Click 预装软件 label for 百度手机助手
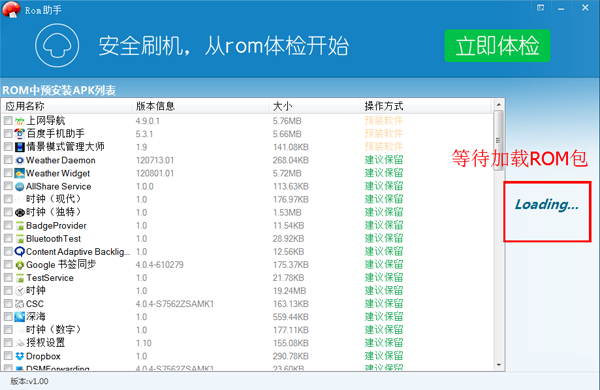Screen dimensions: 600x390 384,134
